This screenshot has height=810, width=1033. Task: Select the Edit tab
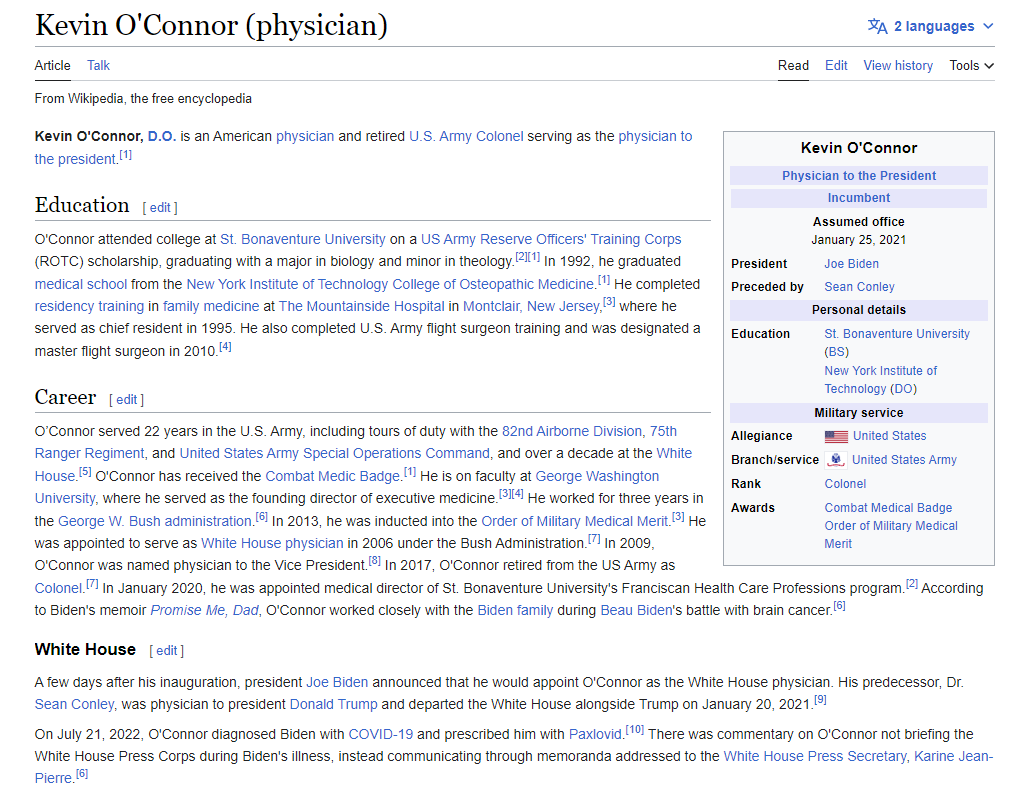pyautogui.click(x=836, y=65)
